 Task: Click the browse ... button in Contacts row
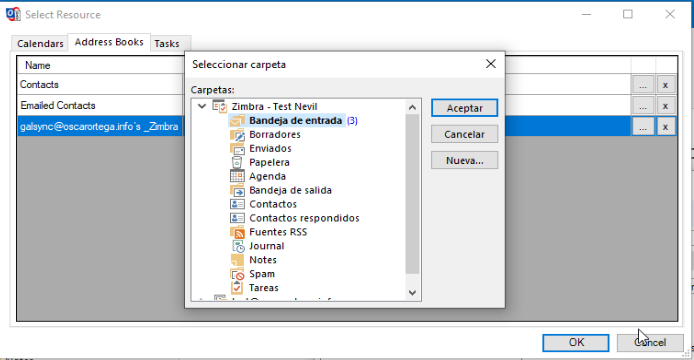[x=643, y=85]
